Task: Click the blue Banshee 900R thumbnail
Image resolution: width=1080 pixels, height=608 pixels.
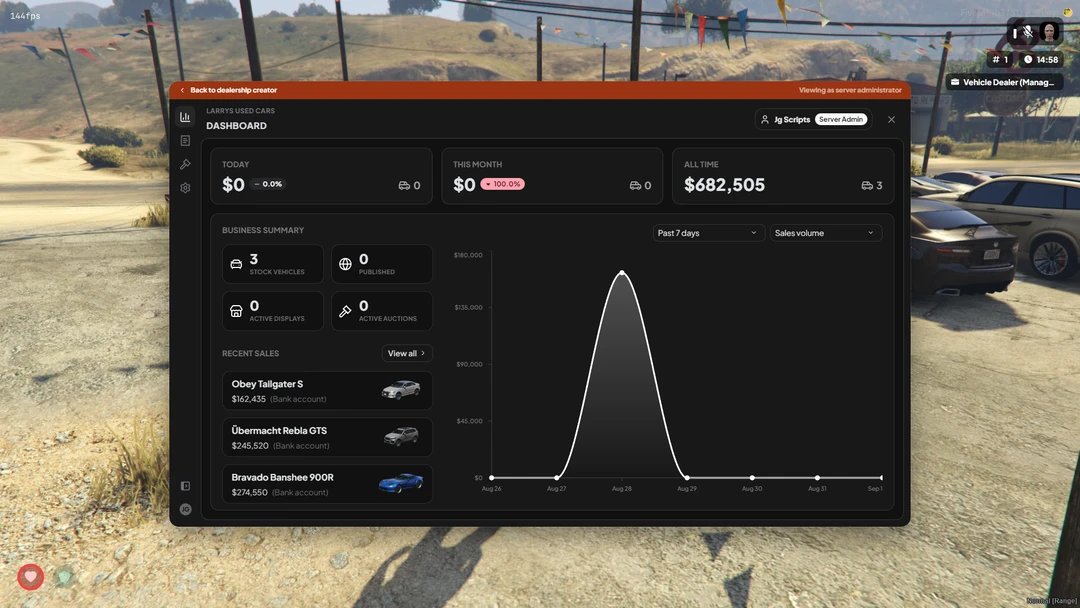Action: (x=401, y=483)
